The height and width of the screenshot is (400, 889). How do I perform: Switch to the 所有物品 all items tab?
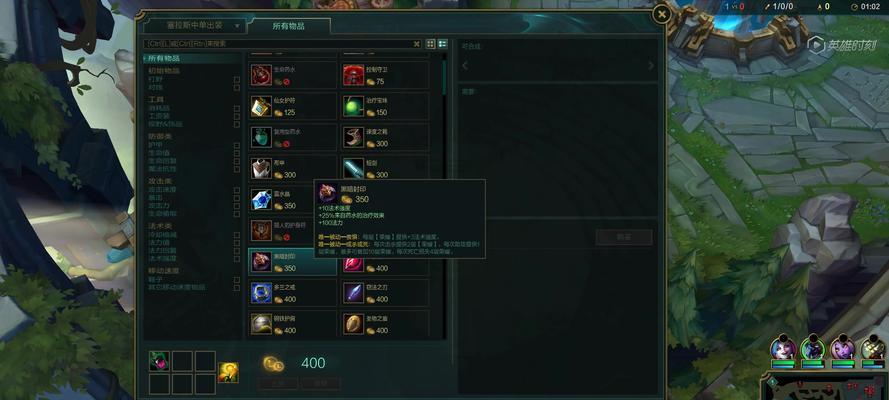(x=289, y=26)
